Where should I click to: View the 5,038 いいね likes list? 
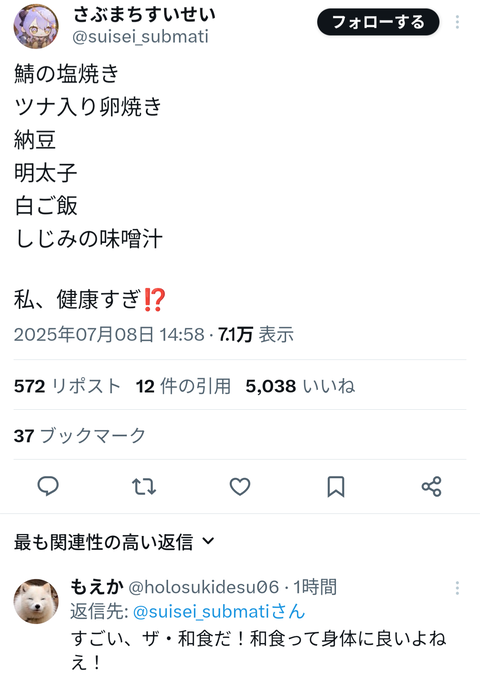[x=300, y=386]
